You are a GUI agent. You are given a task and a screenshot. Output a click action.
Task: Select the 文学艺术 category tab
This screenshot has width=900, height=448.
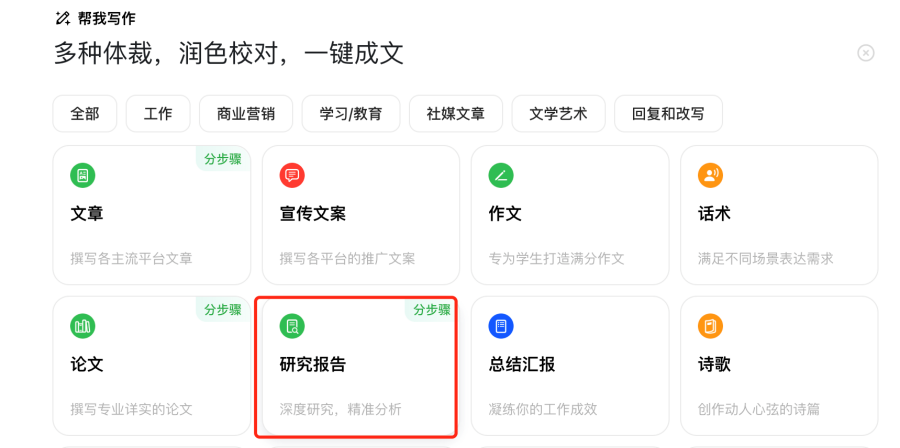(558, 114)
